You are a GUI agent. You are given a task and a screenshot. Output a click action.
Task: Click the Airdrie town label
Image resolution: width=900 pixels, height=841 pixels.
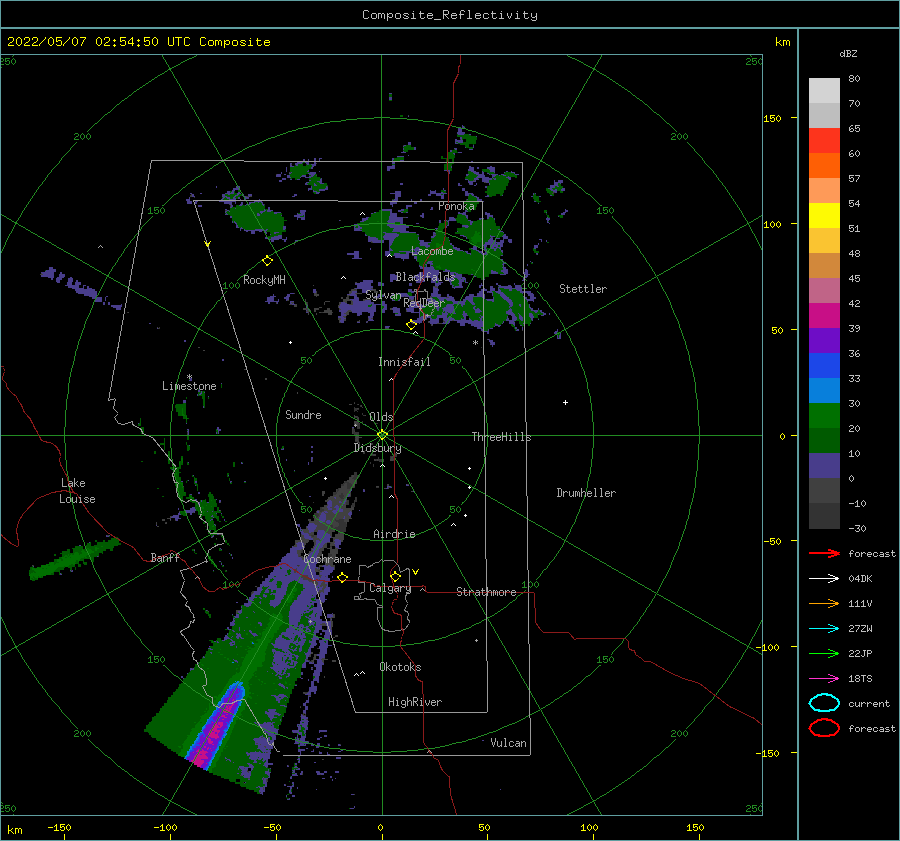point(394,534)
